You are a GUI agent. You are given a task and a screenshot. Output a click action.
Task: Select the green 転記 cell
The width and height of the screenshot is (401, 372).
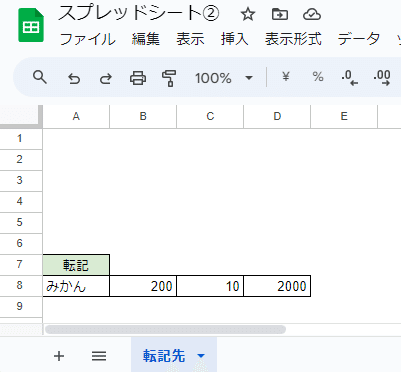76,265
